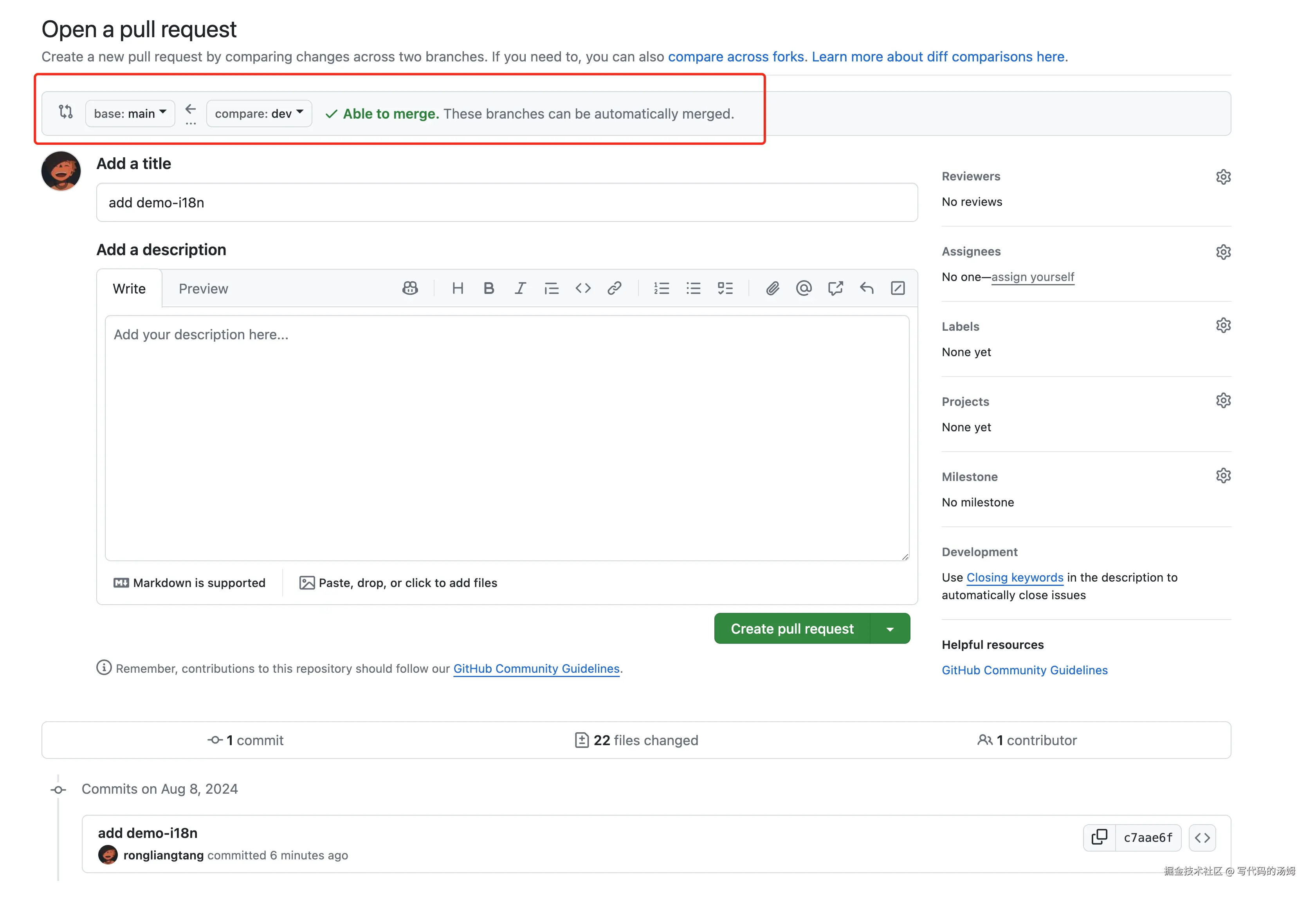Select the Write tab

pyautogui.click(x=129, y=289)
